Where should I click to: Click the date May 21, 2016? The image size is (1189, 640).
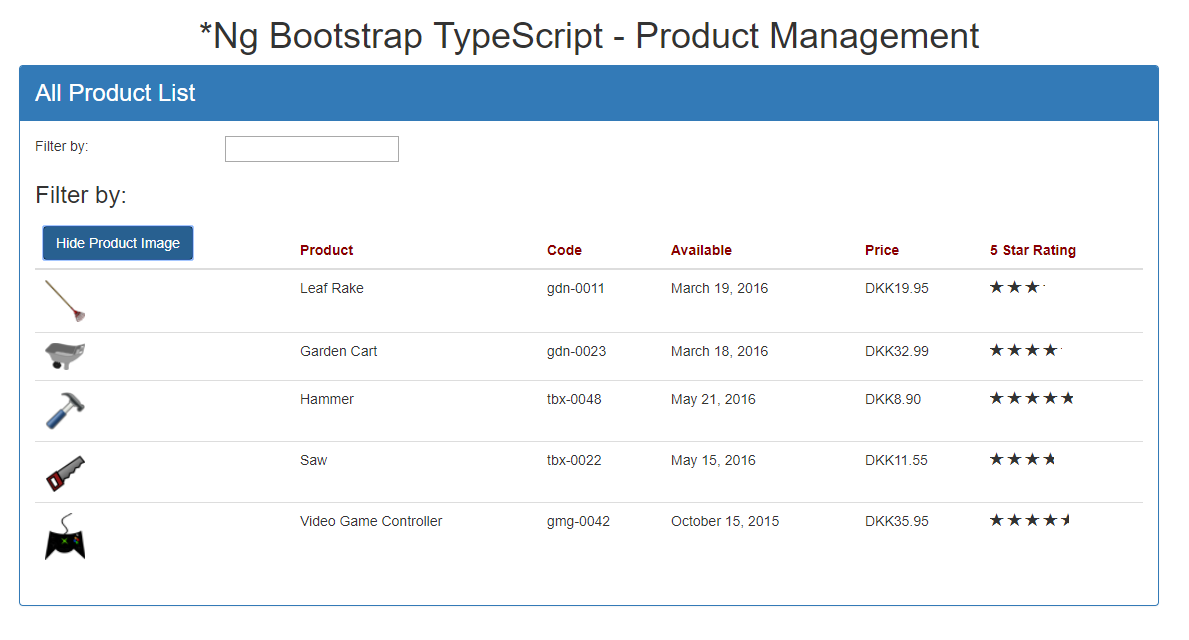click(713, 399)
